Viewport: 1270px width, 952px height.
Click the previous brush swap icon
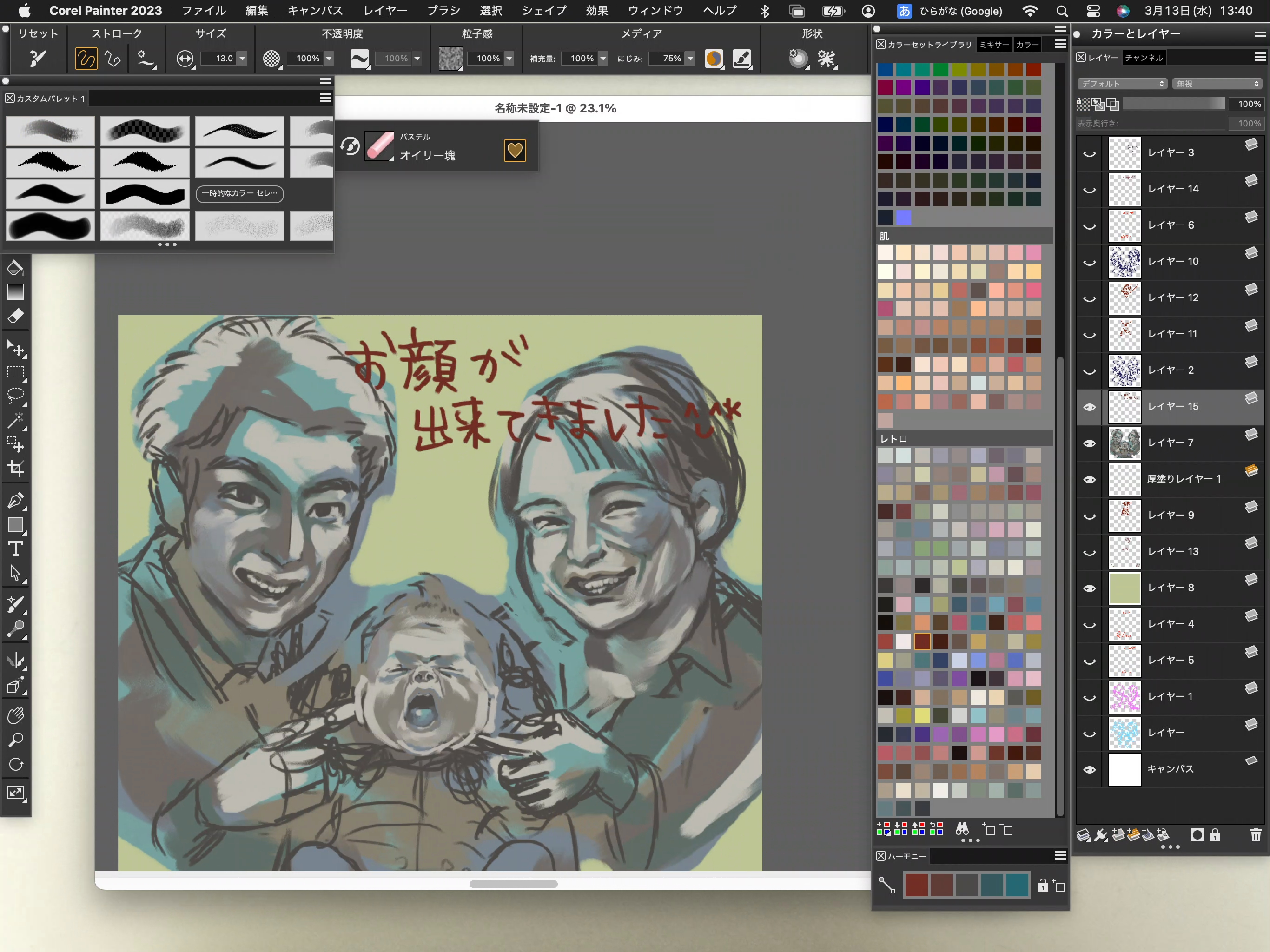[x=350, y=146]
